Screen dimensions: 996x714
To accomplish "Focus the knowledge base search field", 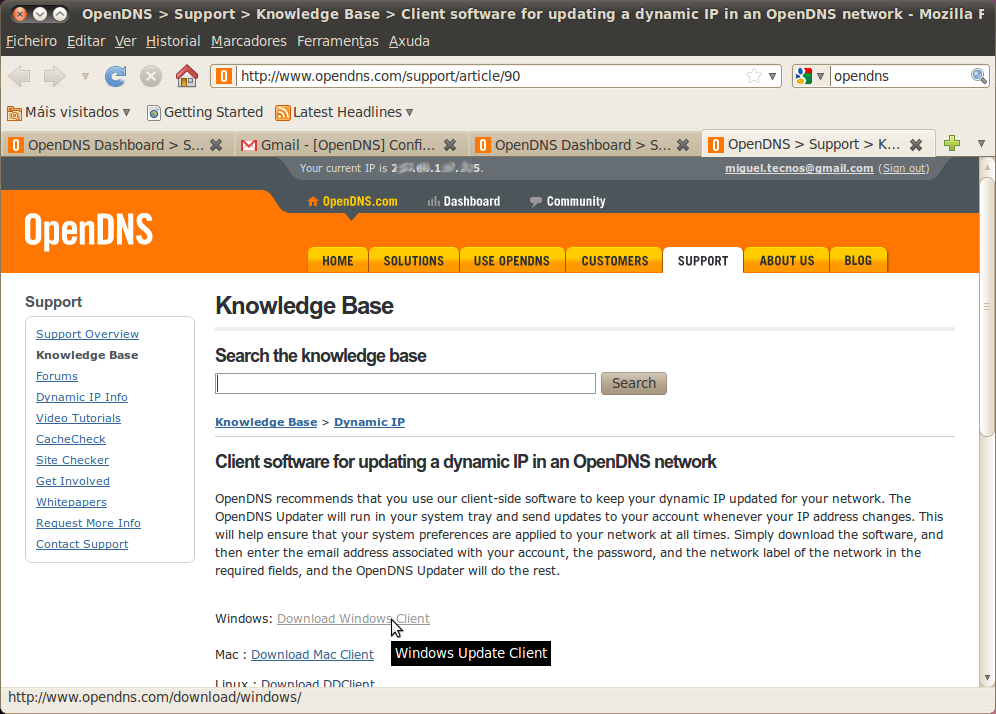I will (x=405, y=383).
